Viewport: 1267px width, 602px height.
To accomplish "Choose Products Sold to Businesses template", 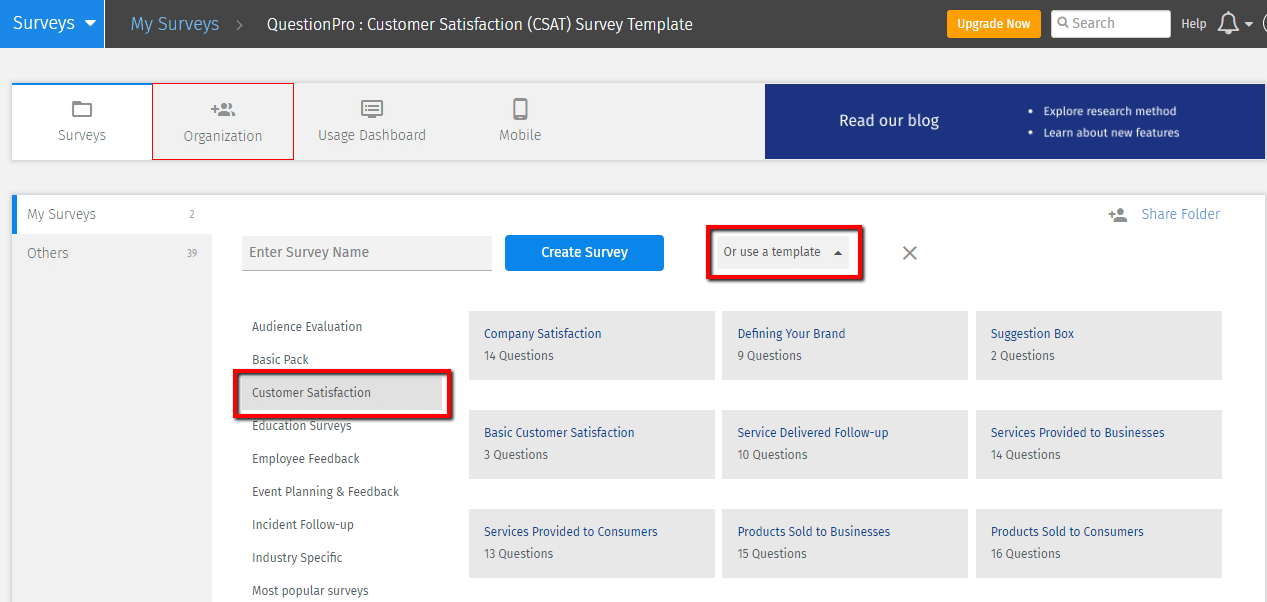I will coord(845,543).
